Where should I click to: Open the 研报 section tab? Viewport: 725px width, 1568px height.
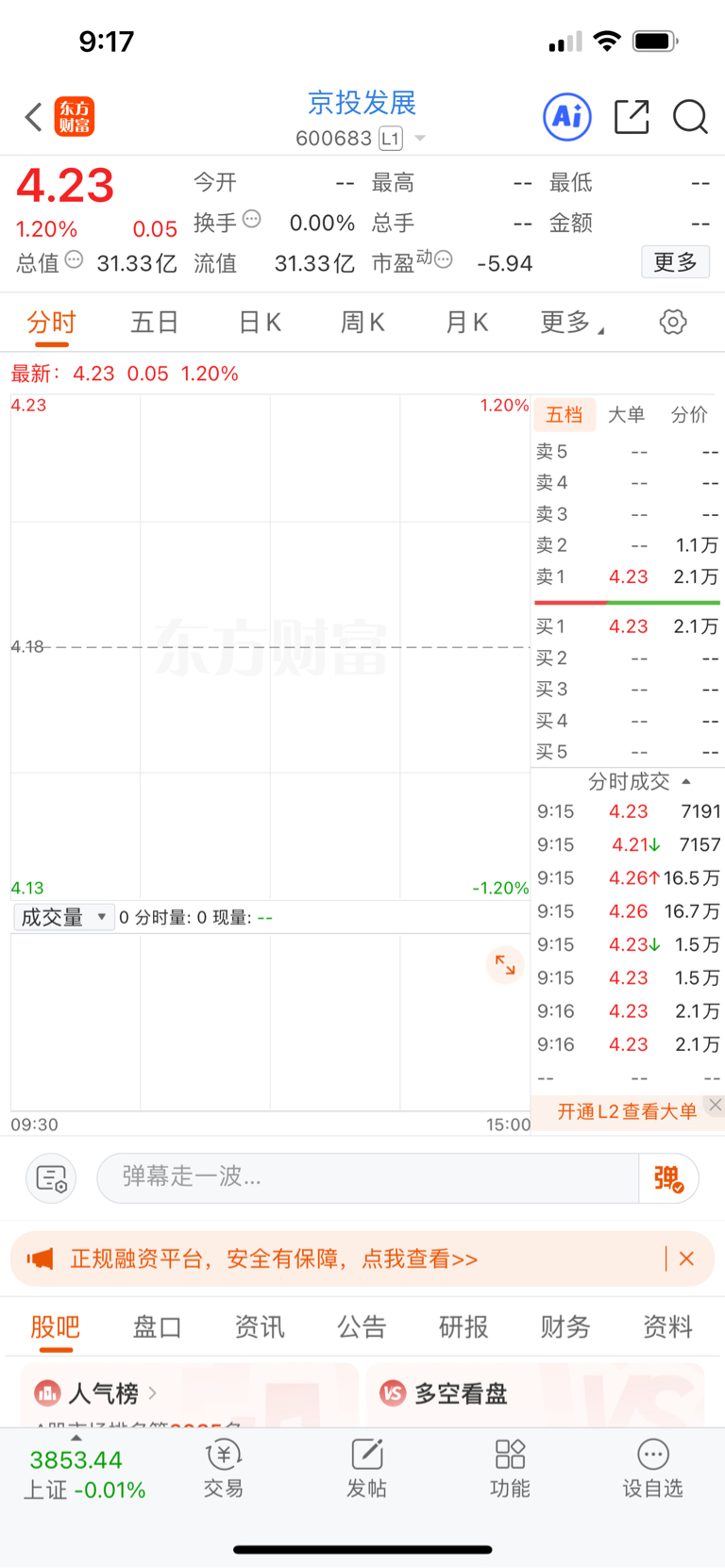(x=464, y=1327)
